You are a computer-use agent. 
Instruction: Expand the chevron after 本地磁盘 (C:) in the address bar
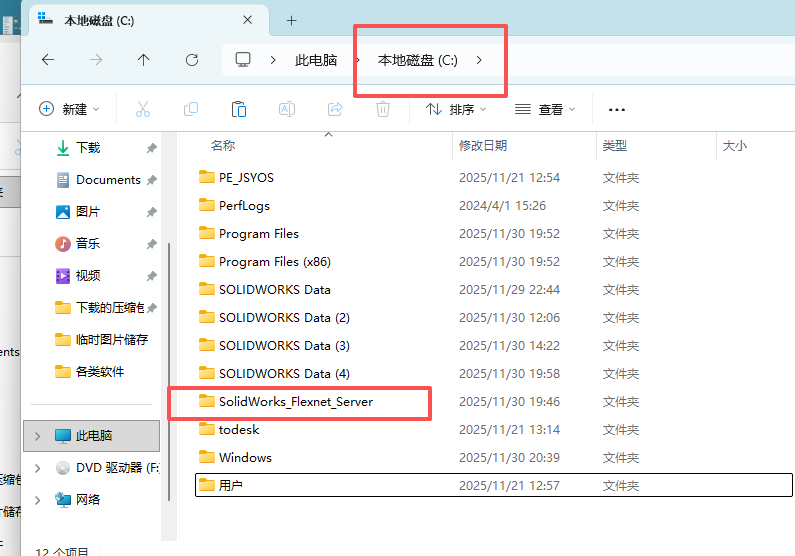coord(479,60)
